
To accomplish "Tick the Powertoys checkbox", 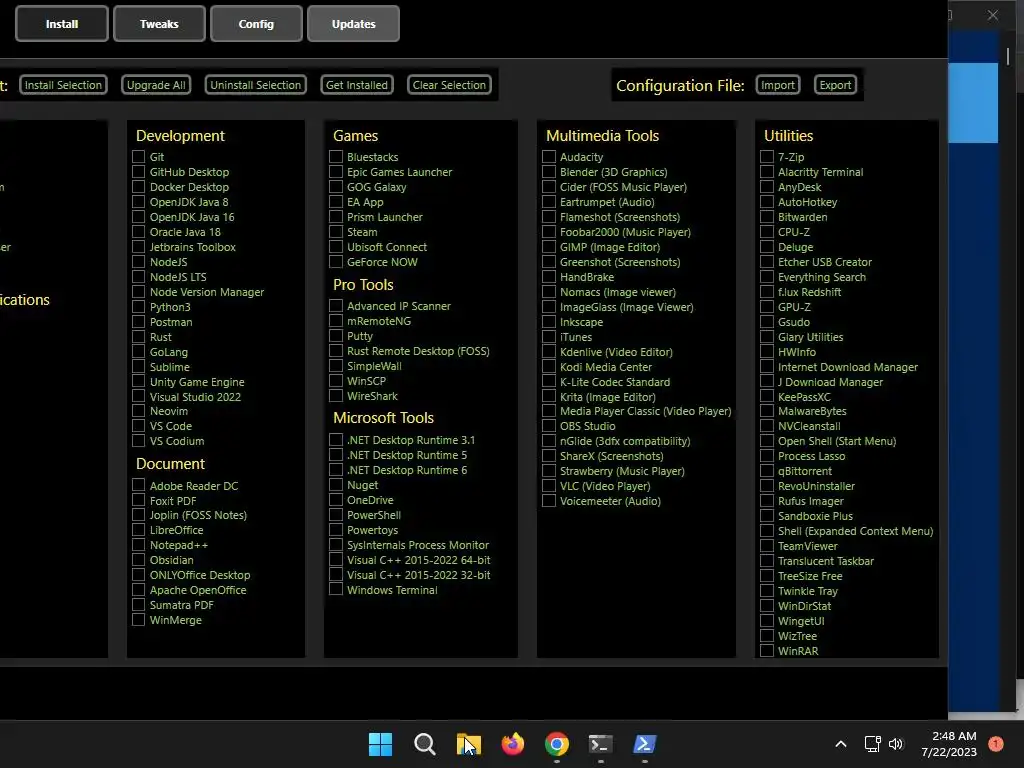I will [x=336, y=530].
